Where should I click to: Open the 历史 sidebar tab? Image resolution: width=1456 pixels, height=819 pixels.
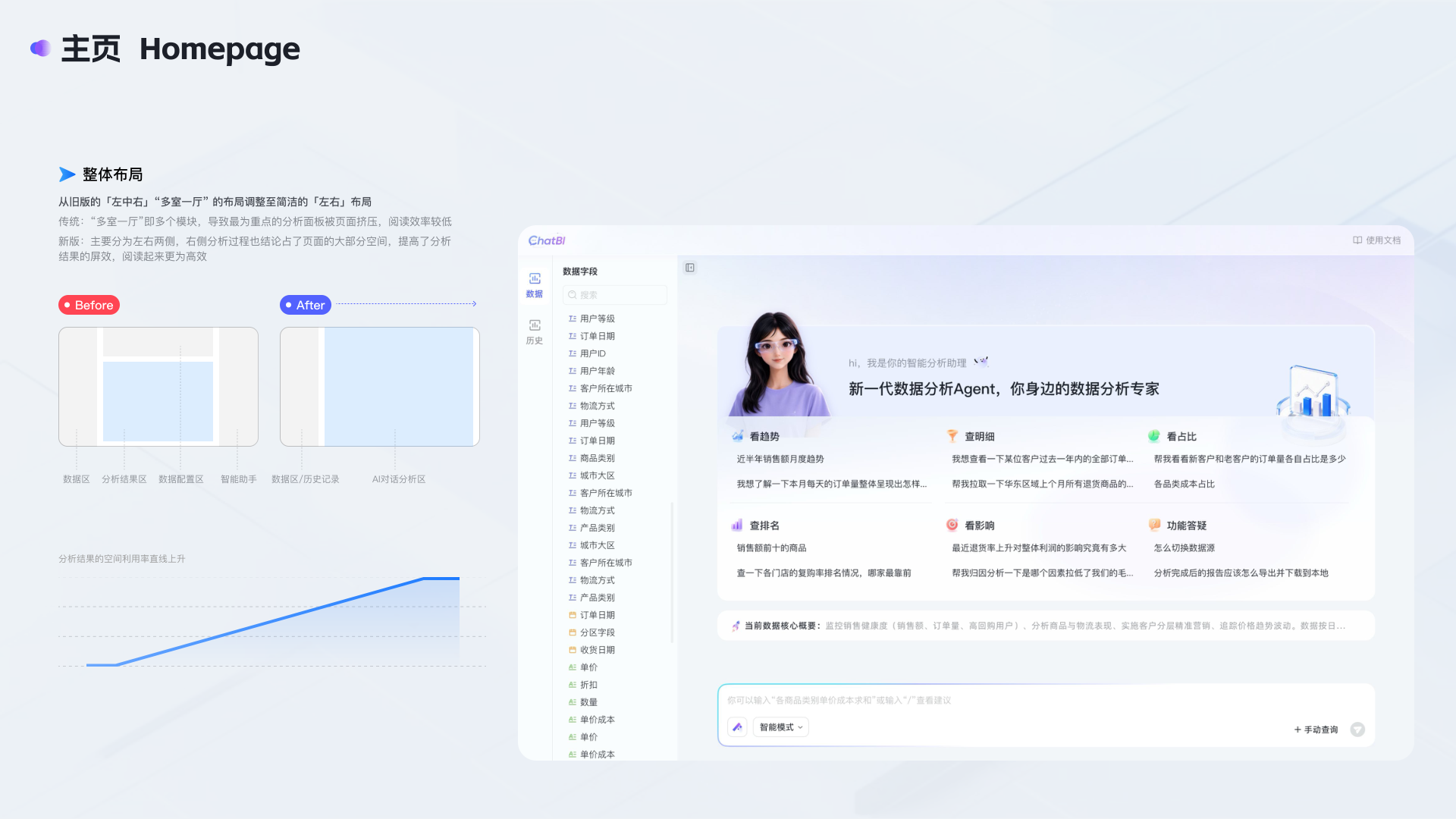coord(535,332)
